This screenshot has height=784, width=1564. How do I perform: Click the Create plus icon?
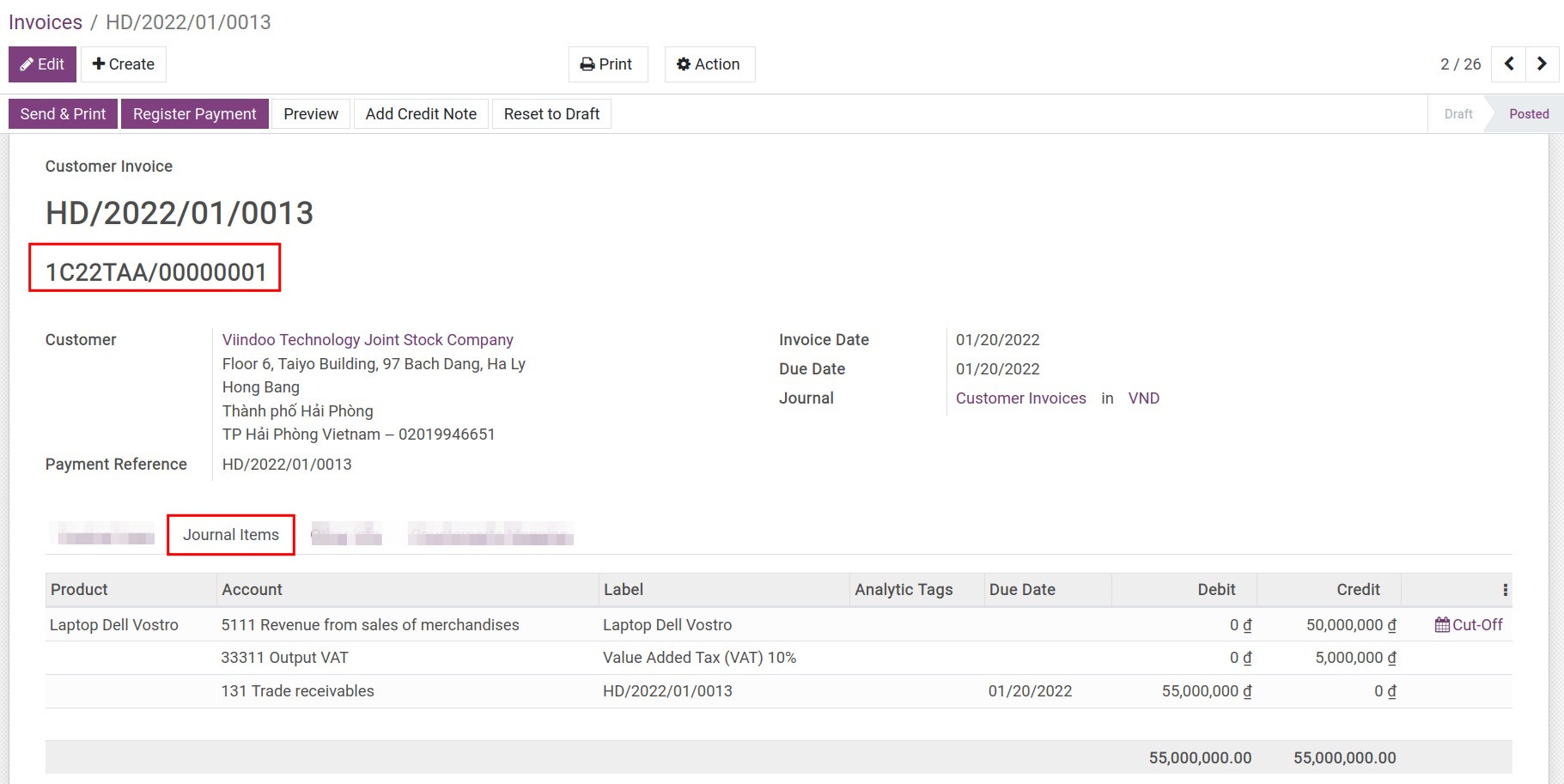click(x=102, y=64)
